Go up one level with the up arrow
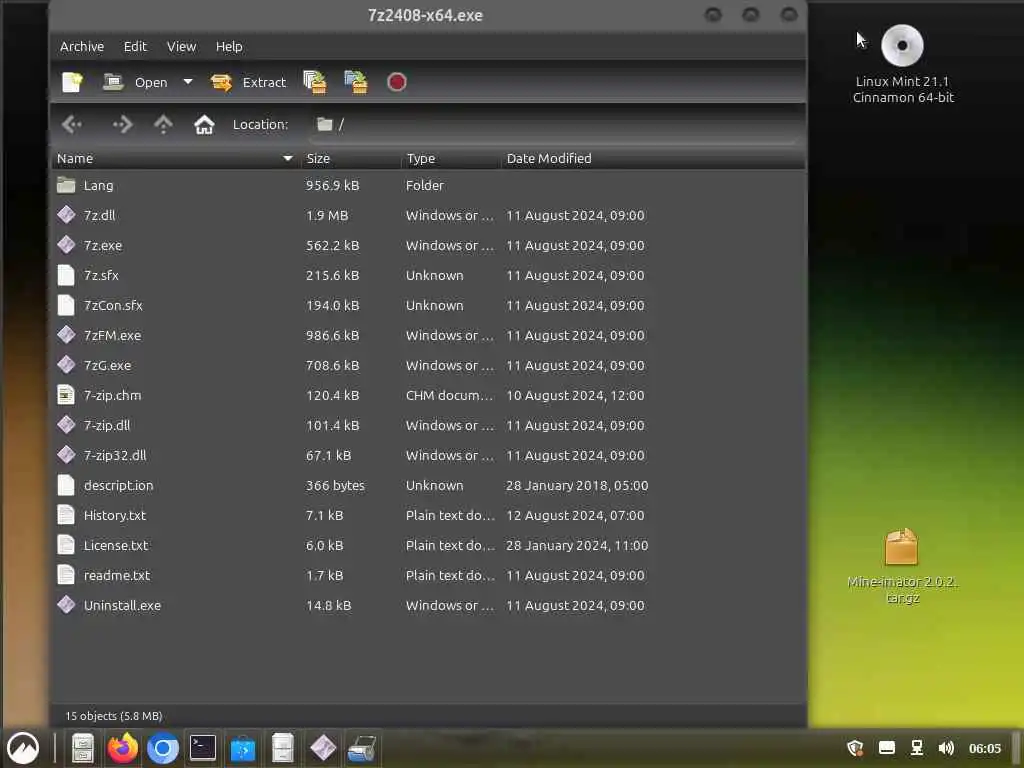Viewport: 1024px width, 768px height. point(163,124)
